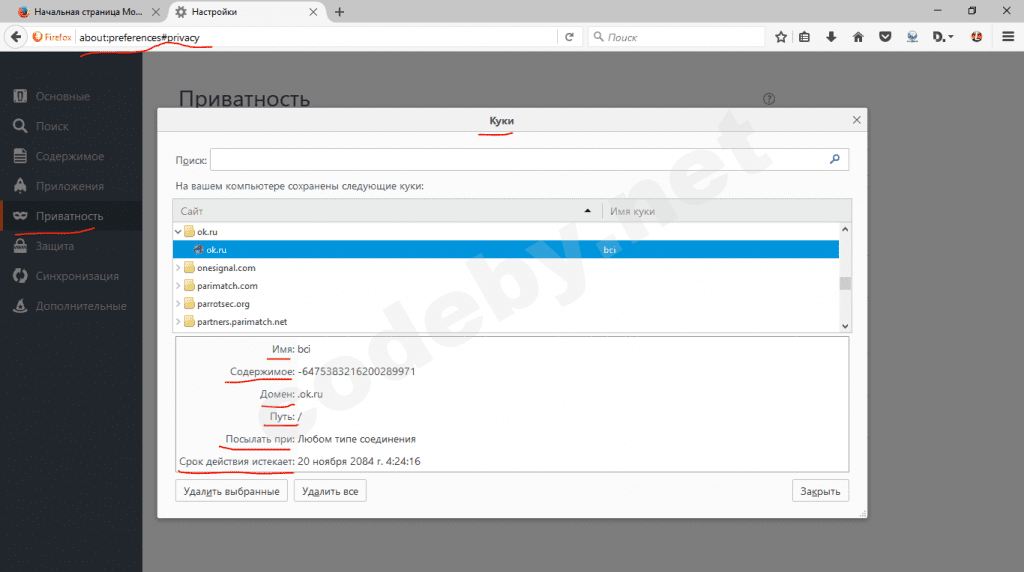Click the cookie list scroll down arrow
Image resolution: width=1024 pixels, height=572 pixels.
point(845,326)
